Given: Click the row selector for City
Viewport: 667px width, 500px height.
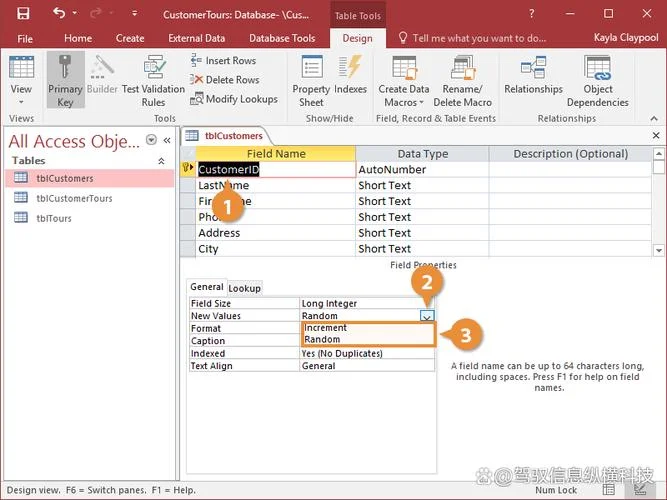Looking at the screenshot, I should pyautogui.click(x=188, y=249).
